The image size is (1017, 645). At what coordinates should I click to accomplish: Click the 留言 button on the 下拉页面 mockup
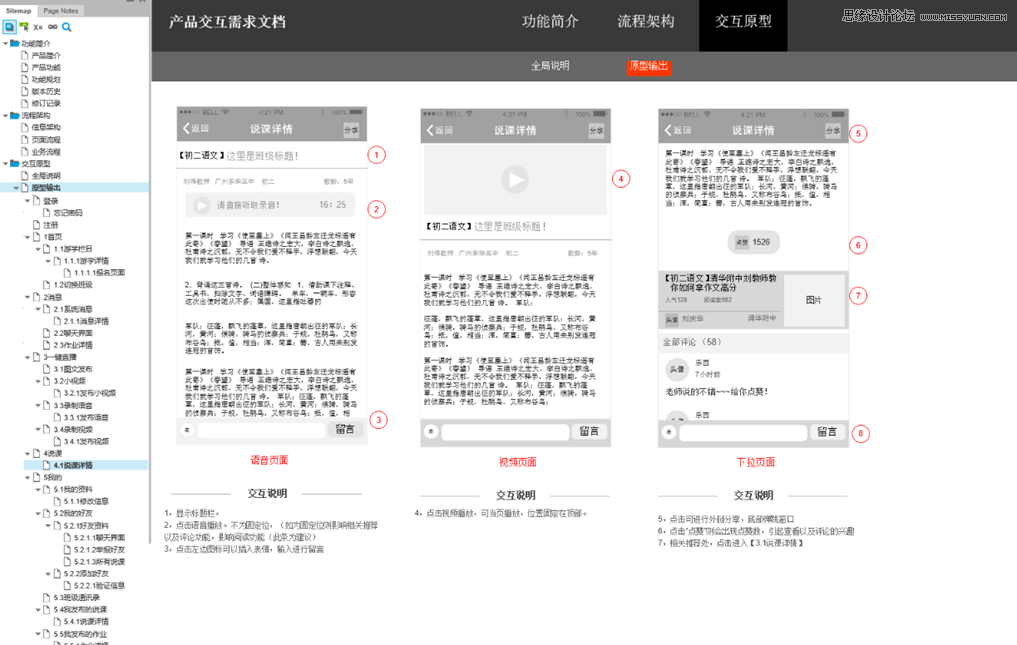[x=827, y=432]
